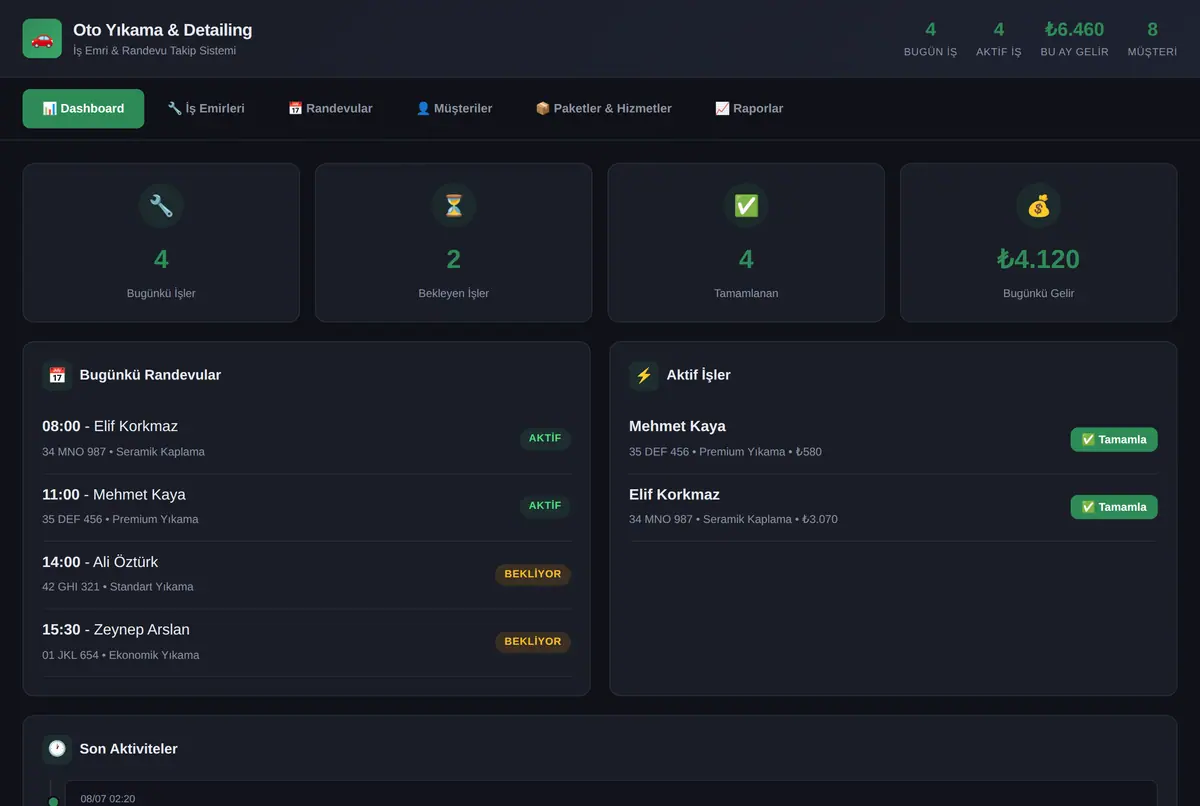Image resolution: width=1200 pixels, height=806 pixels.
Task: Click the BUGÜN İŞ header stat
Action: pyautogui.click(x=930, y=39)
